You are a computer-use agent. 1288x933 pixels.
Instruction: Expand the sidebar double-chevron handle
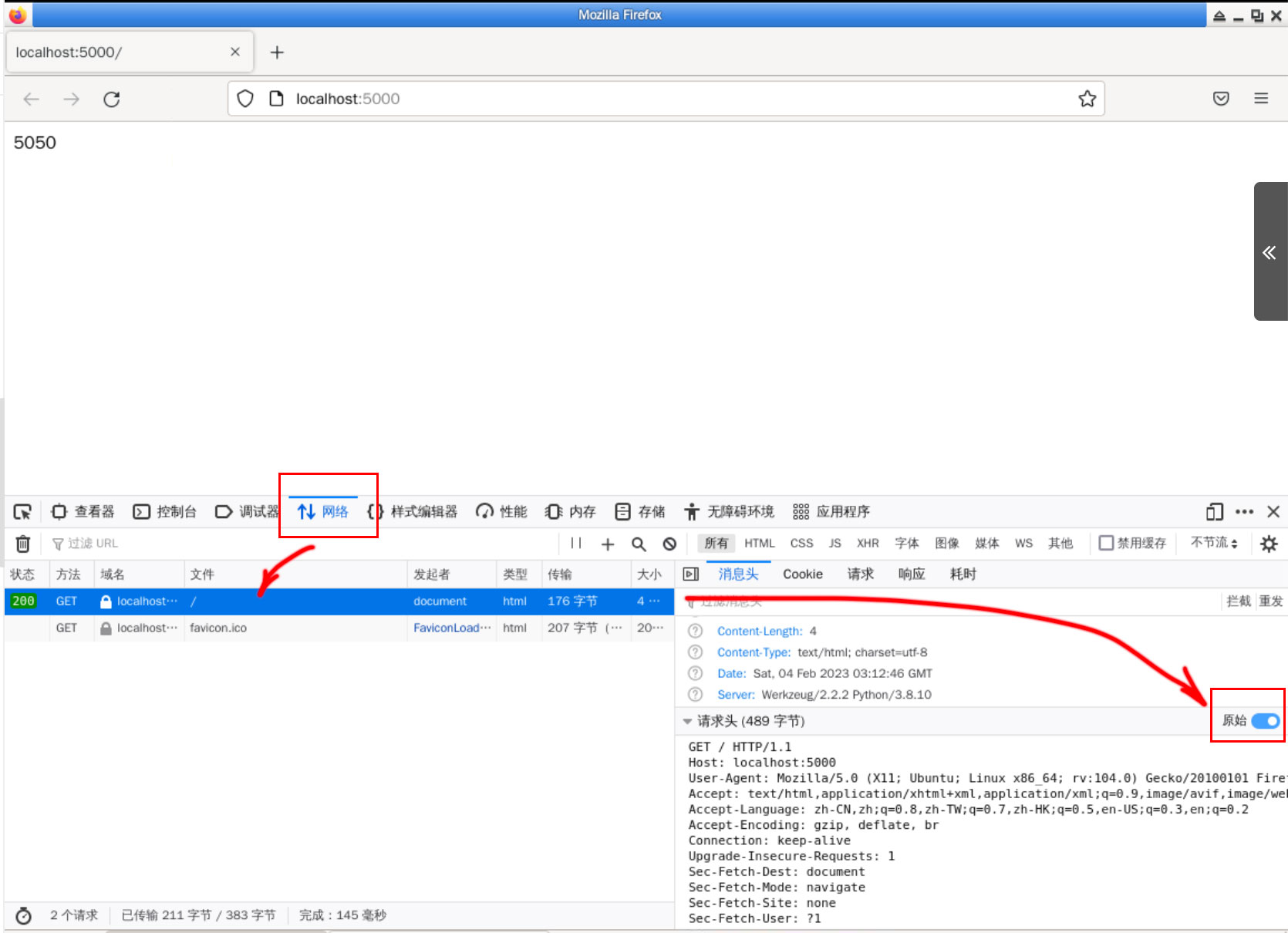[x=1269, y=252]
